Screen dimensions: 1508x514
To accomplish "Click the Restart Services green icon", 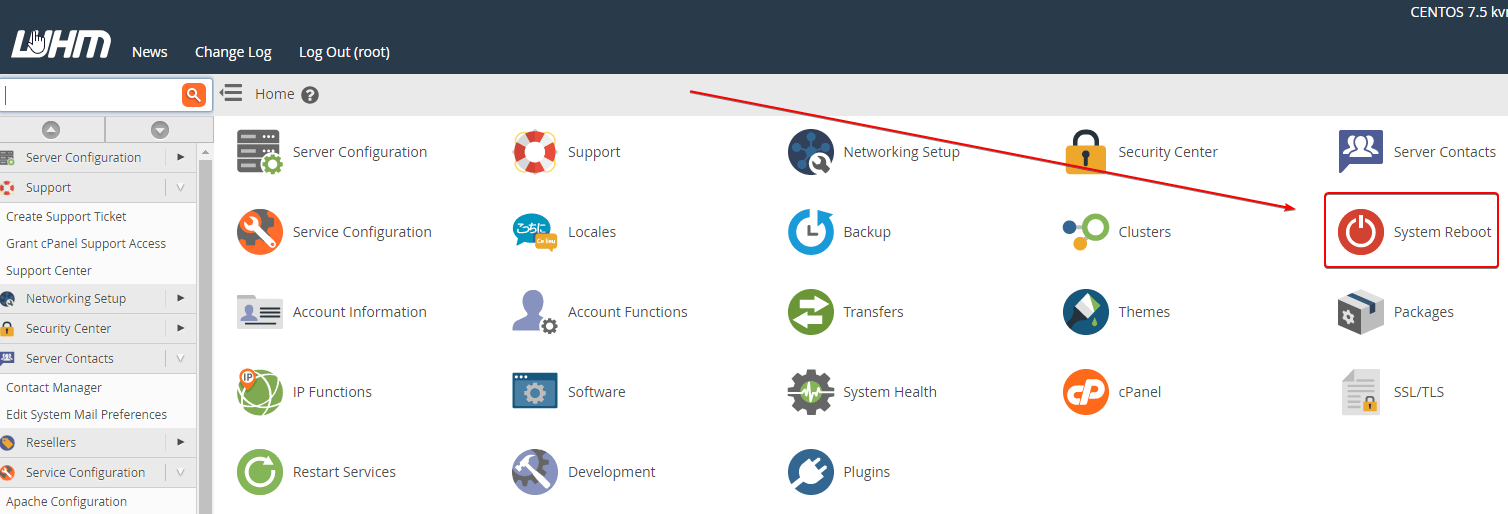I will (x=260, y=472).
